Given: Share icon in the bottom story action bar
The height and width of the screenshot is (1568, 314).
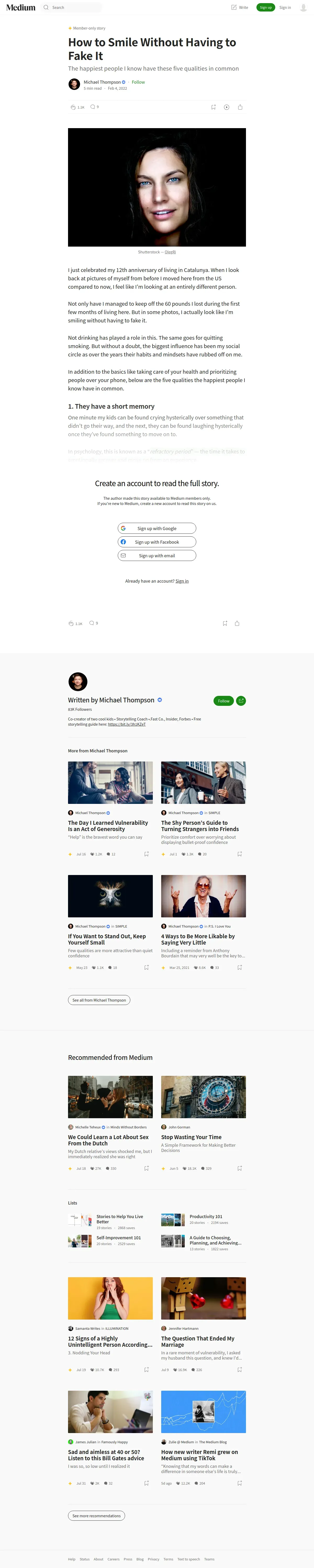Looking at the screenshot, I should [x=237, y=623].
